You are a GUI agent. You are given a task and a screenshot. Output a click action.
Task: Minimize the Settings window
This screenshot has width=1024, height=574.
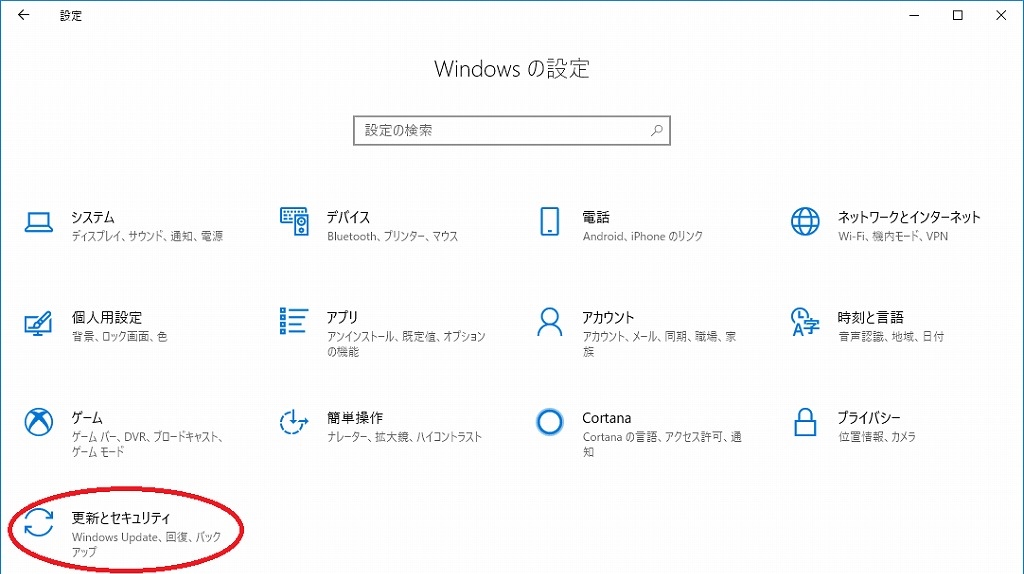tap(914, 15)
